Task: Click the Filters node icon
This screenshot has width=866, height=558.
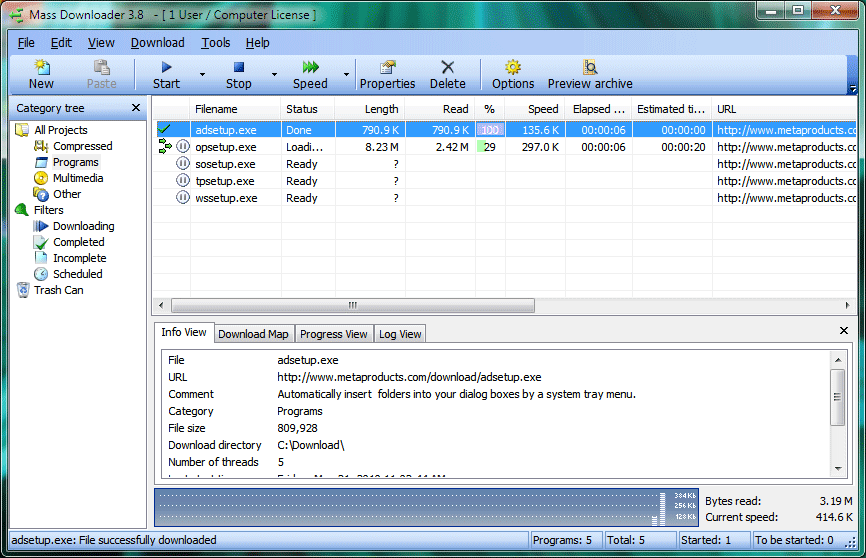Action: click(x=22, y=210)
